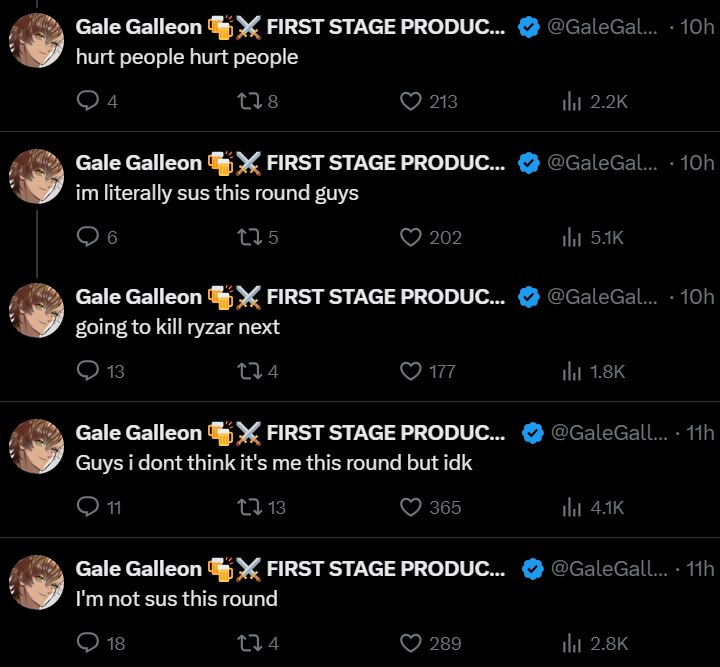
Task: View analytics of 'I'm not sus' tweet
Action: tap(572, 643)
